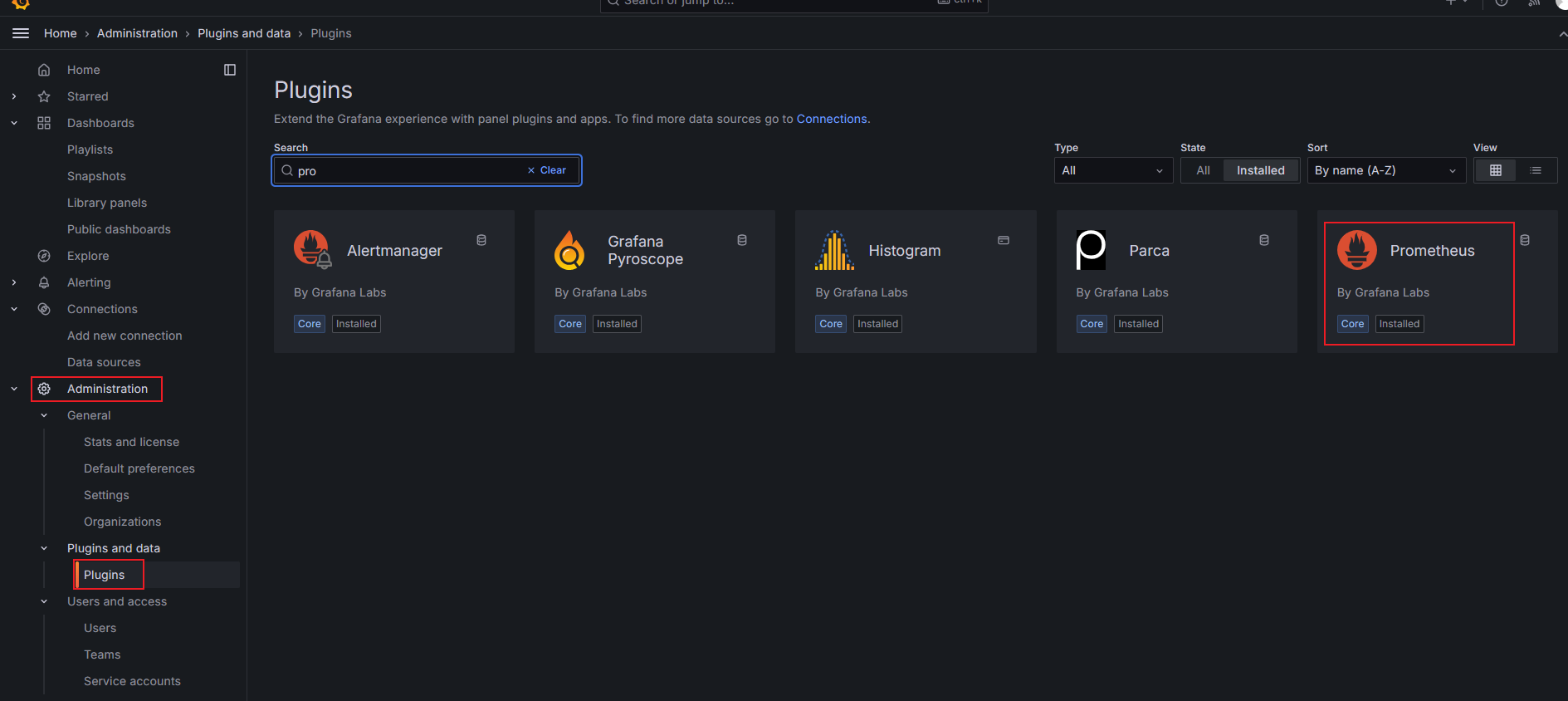Open the Alertmanager plugin title
1568x701 pixels.
click(394, 251)
